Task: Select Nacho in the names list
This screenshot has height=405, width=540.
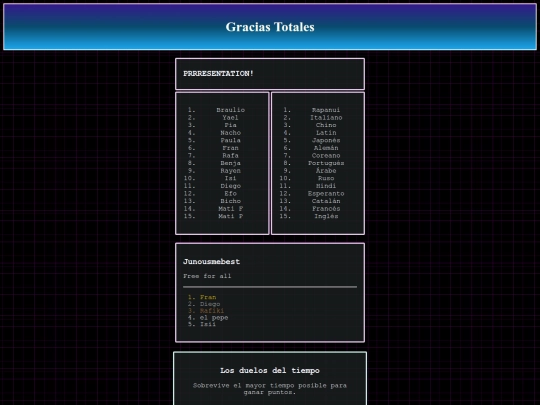Action: 230,133
